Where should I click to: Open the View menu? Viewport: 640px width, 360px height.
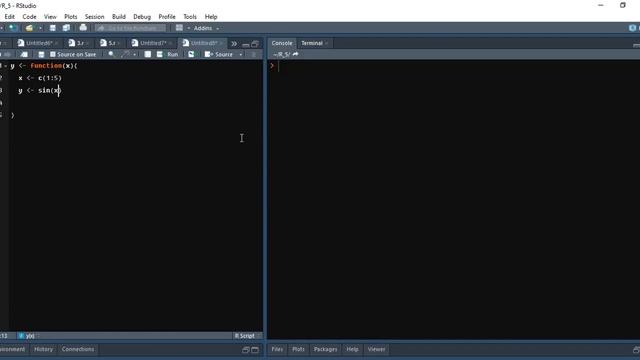coord(50,17)
